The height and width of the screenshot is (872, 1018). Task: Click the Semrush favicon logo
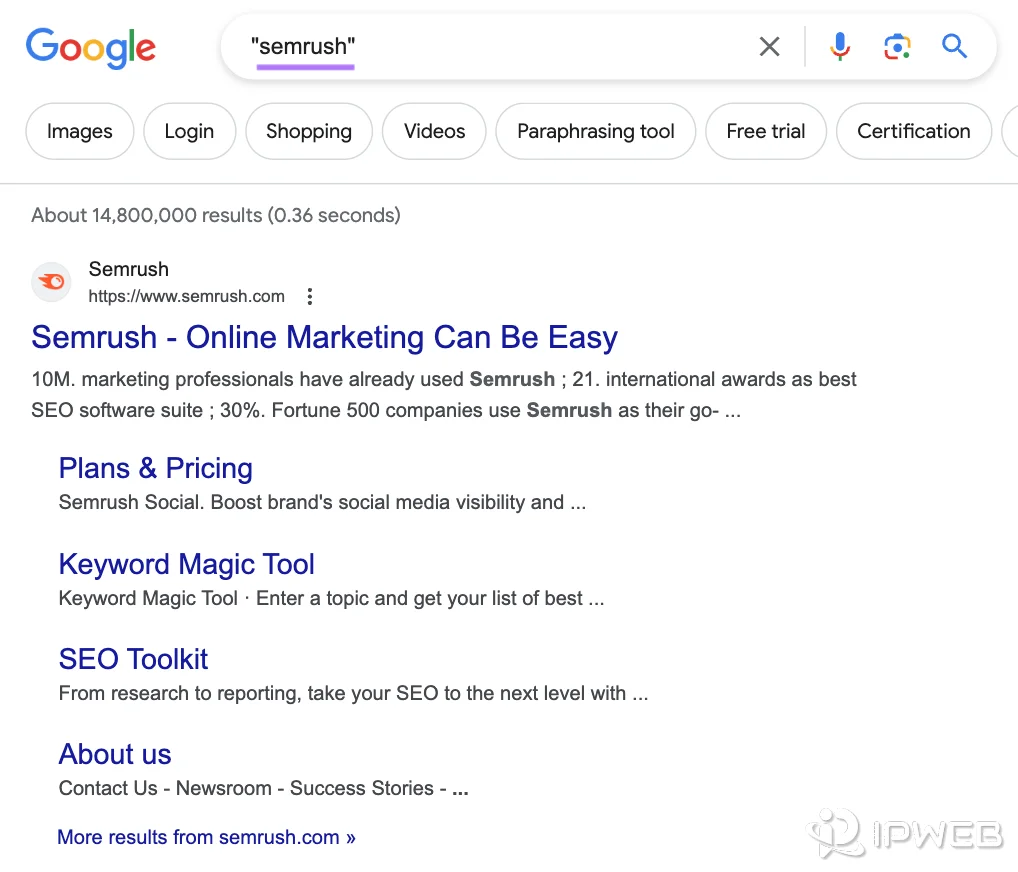[x=51, y=282]
